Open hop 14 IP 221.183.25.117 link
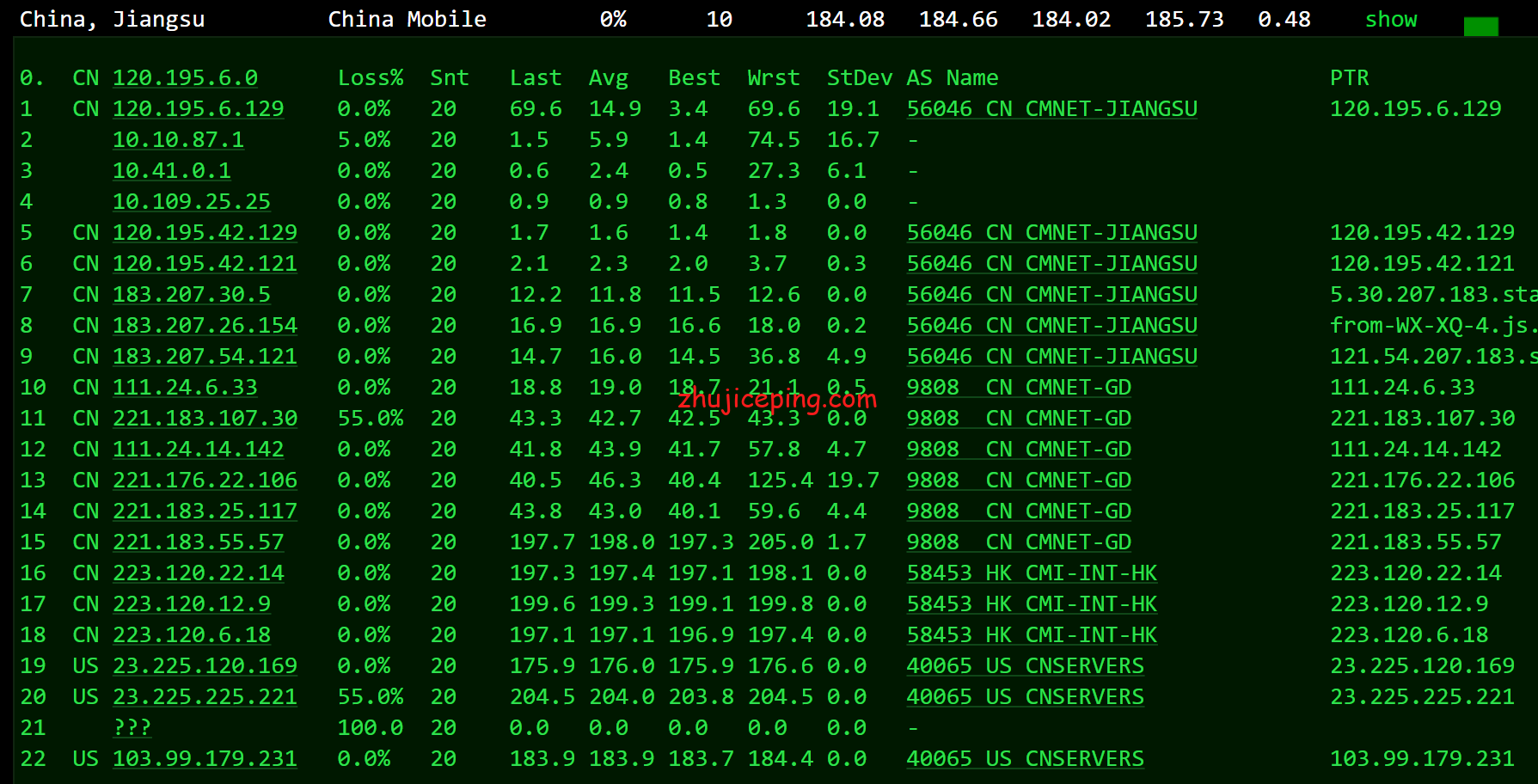Image resolution: width=1538 pixels, height=784 pixels. click(205, 511)
